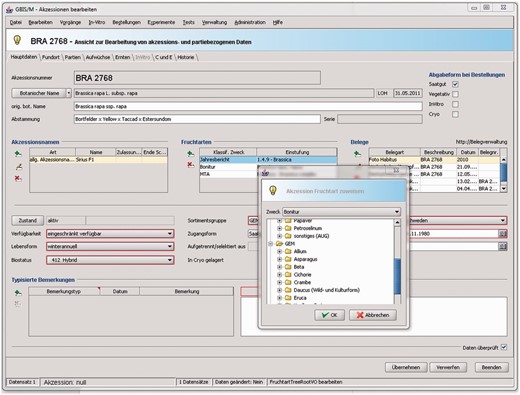Toggle the Saatgut checkbox
The image size is (520, 395).
455,84
